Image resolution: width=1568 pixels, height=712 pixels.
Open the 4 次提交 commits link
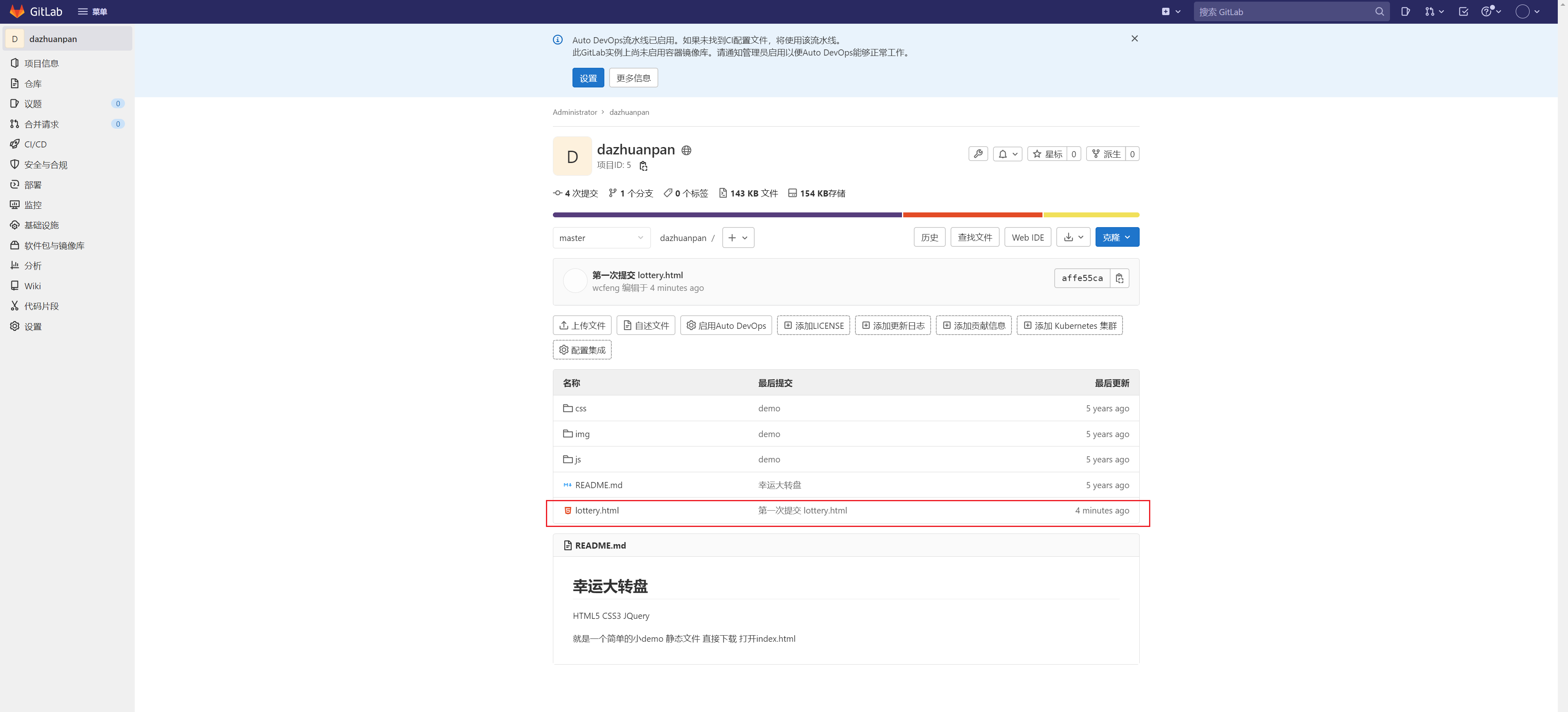(575, 193)
